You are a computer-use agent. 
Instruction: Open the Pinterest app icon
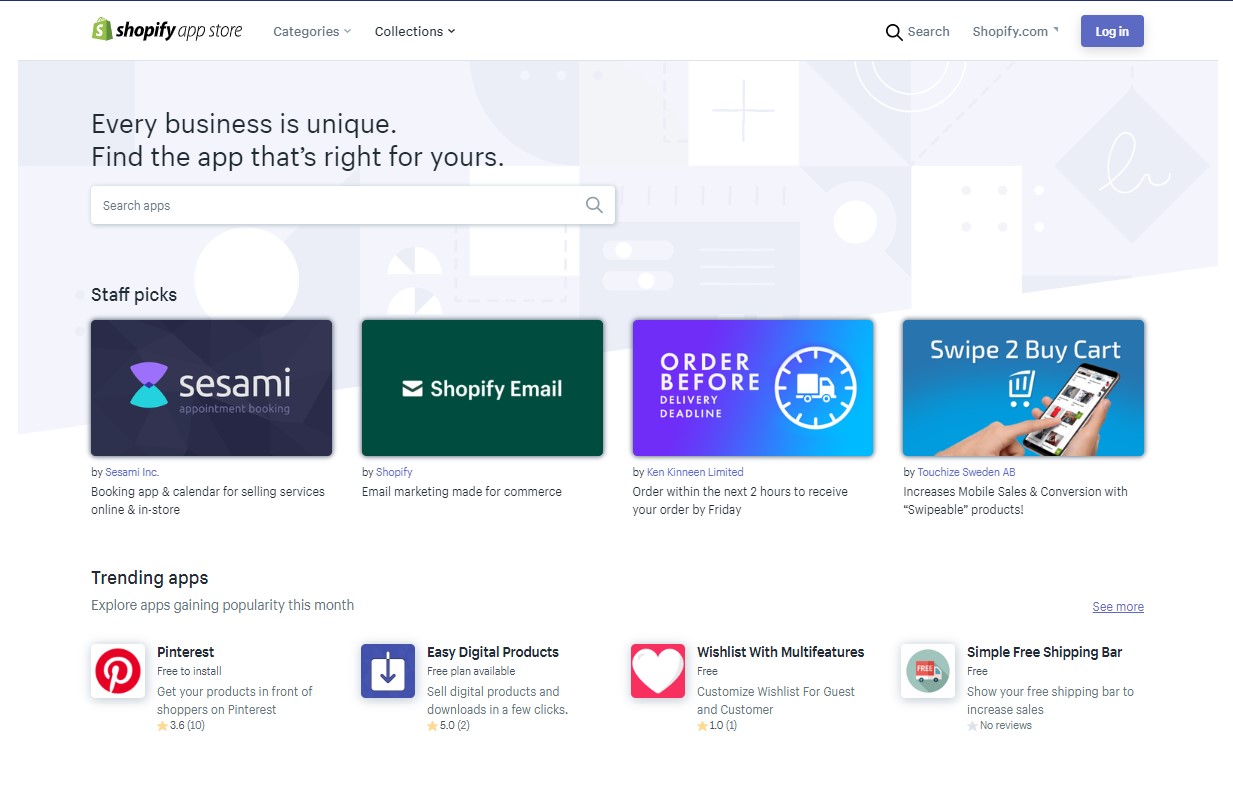[x=118, y=671]
